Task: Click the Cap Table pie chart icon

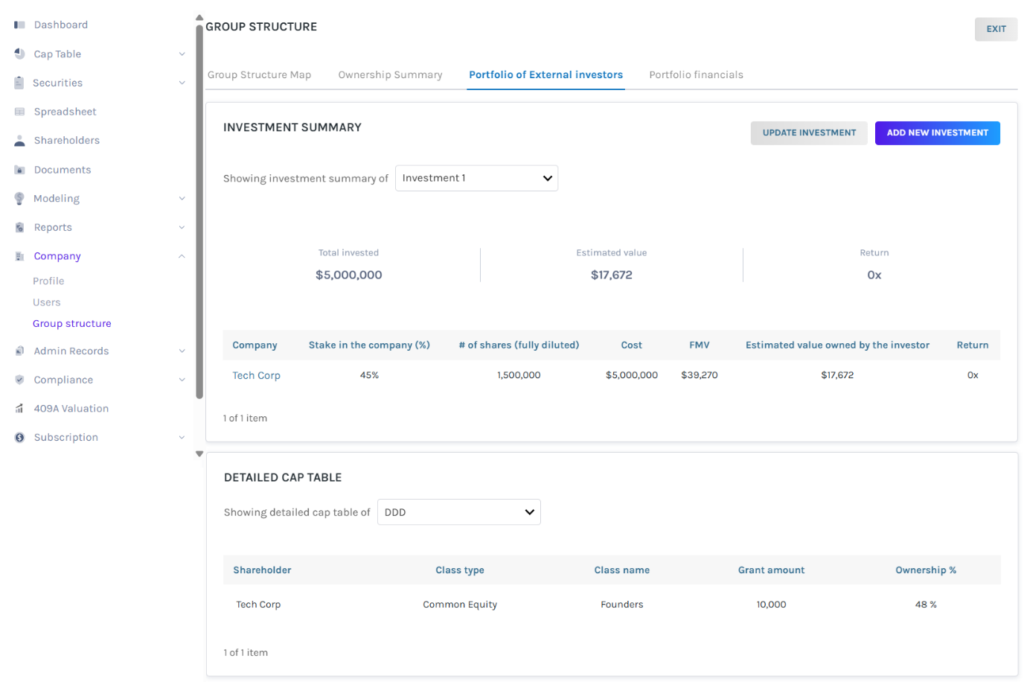Action: 19,54
